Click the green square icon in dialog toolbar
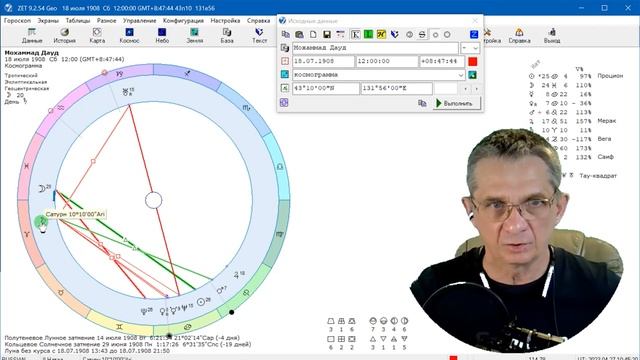Image resolution: width=640 pixels, height=360 pixels. 368,34
